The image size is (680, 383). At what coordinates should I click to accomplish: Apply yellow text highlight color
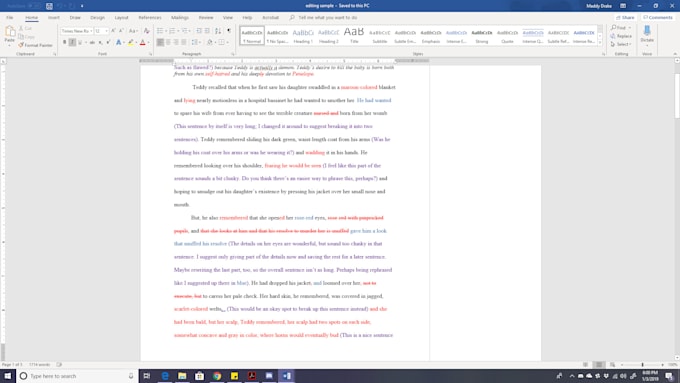[x=131, y=42]
